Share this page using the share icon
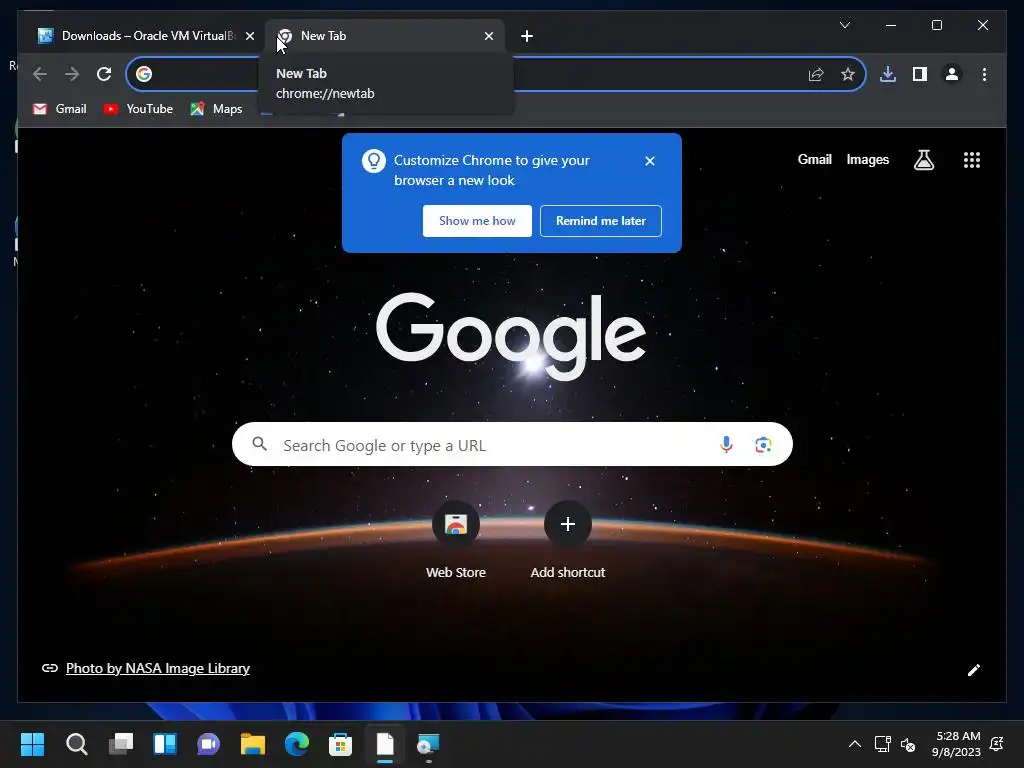The image size is (1024, 768). pos(816,74)
